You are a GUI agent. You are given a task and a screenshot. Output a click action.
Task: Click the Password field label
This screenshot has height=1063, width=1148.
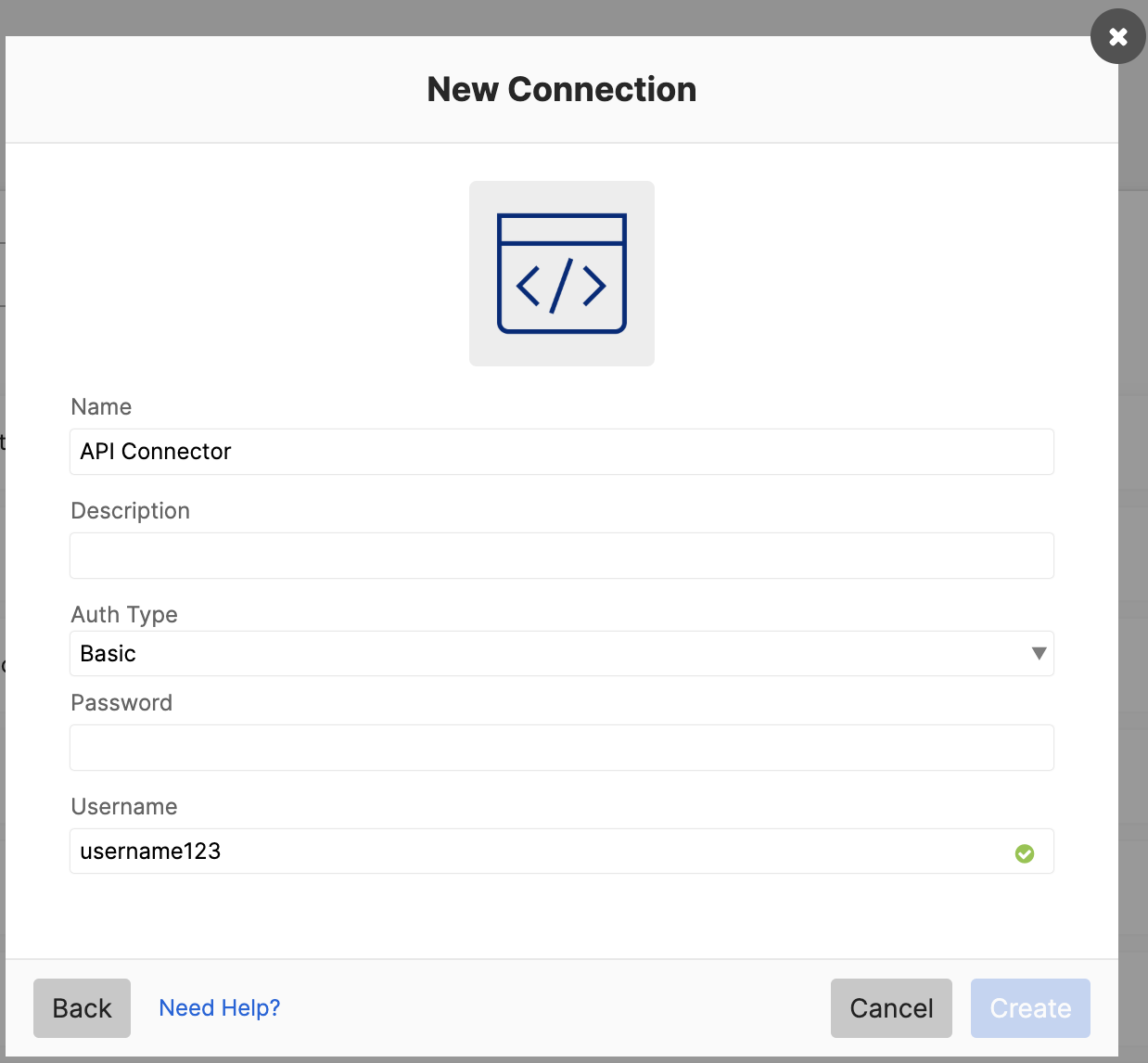pyautogui.click(x=121, y=703)
